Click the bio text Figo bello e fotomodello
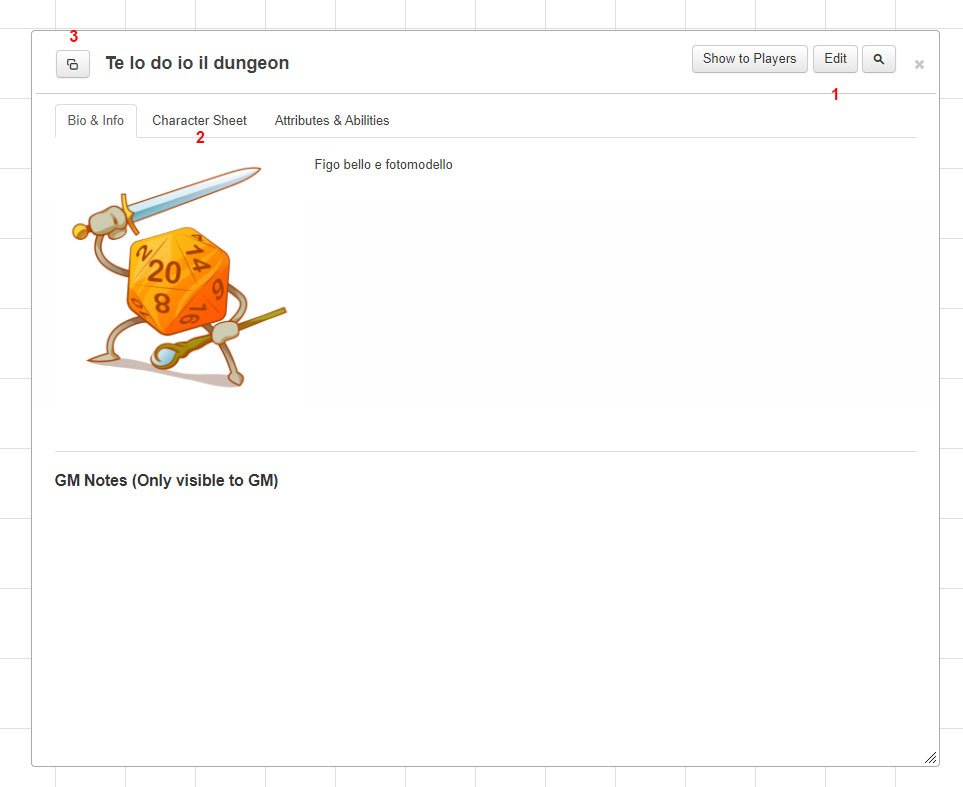The image size is (963, 787). 383,165
